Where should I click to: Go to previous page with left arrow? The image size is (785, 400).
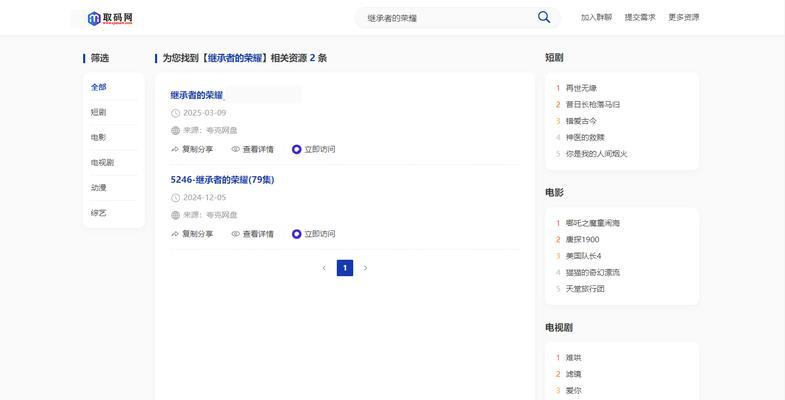click(324, 268)
